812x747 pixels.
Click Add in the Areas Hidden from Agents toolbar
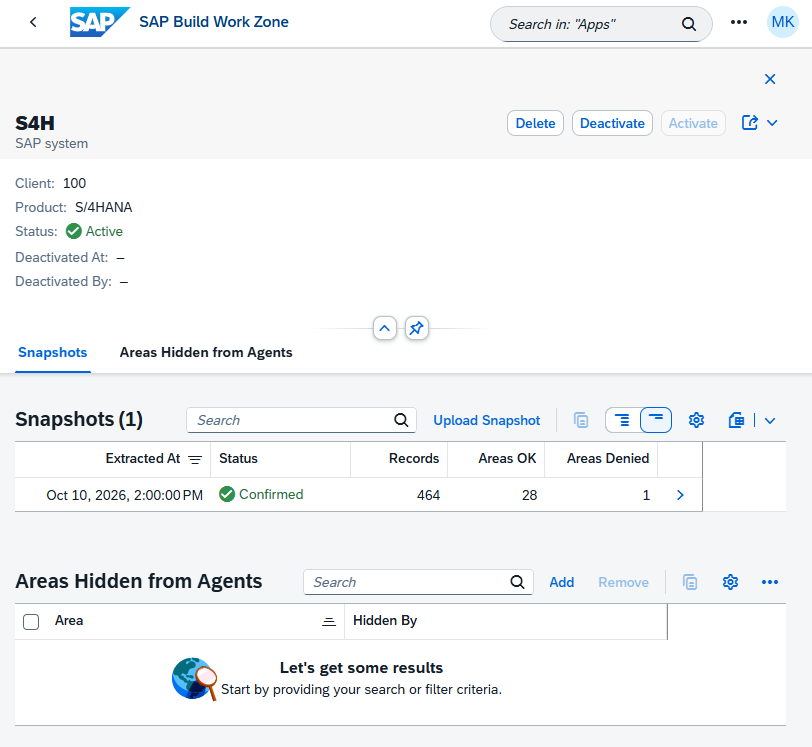562,582
